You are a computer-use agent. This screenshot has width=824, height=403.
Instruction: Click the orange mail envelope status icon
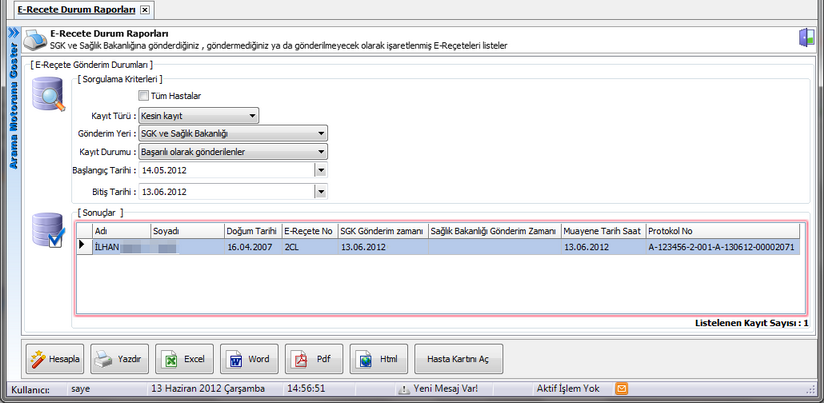pos(621,389)
